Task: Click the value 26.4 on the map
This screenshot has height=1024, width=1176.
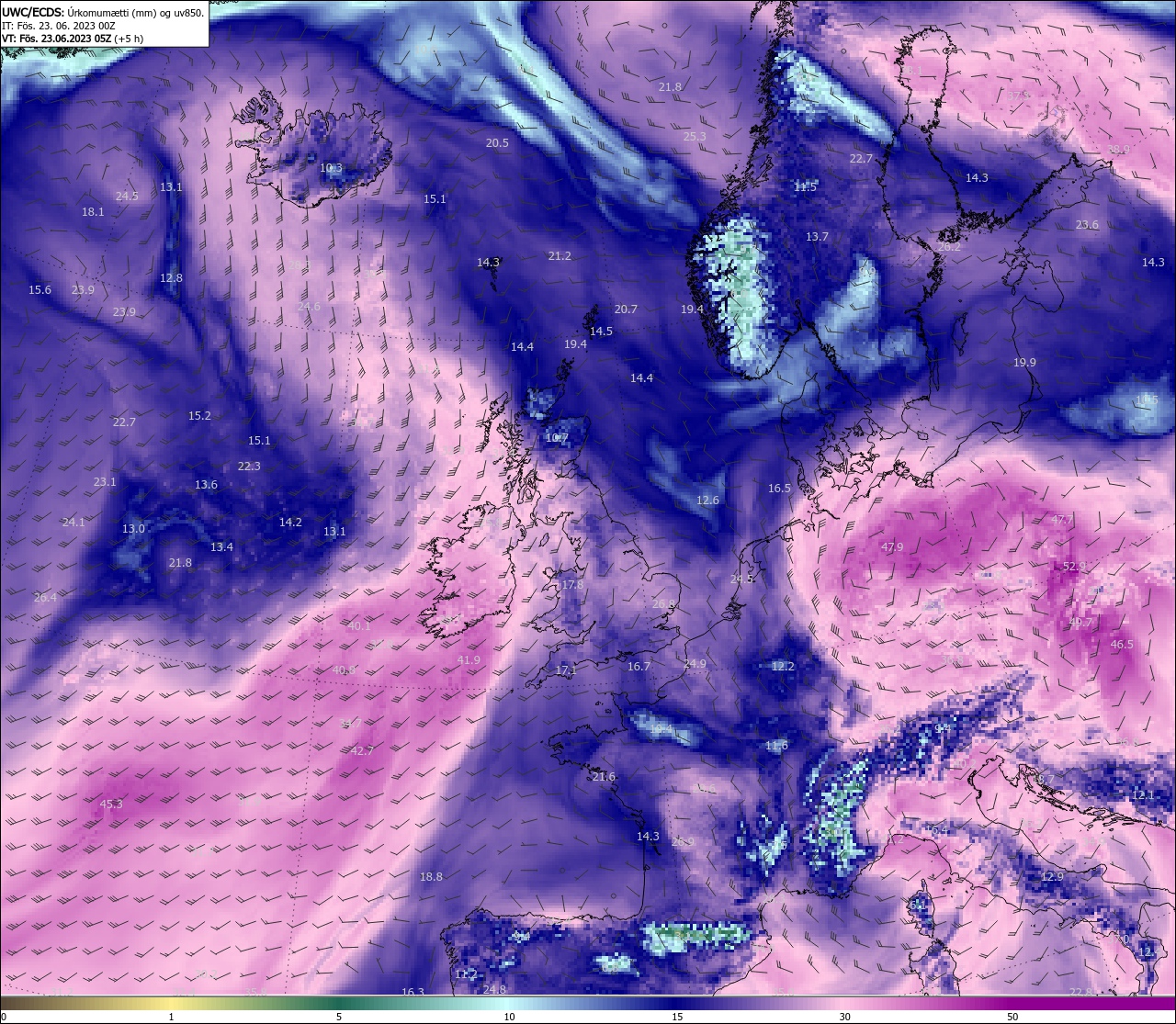Action: point(45,598)
